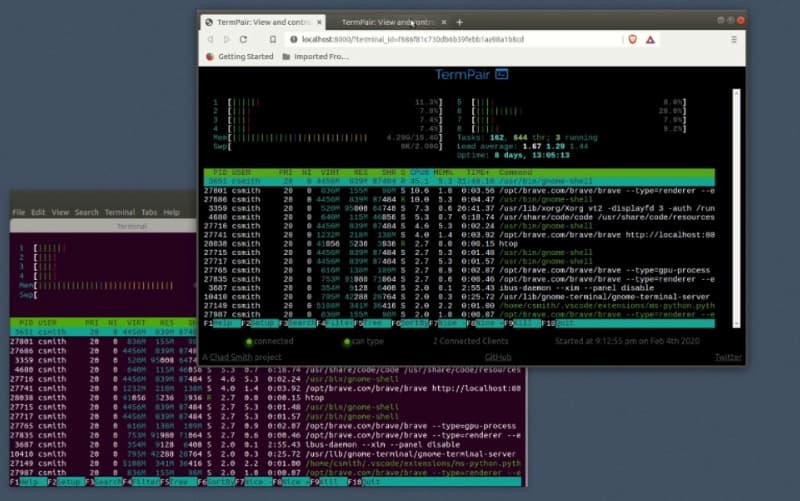
Task: Click the TermPair page scrollbar
Action: tap(736, 208)
